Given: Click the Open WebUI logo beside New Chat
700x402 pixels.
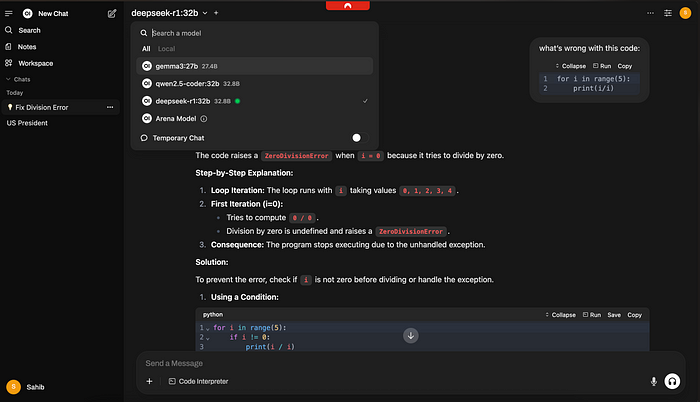Looking at the screenshot, I should coord(27,13).
